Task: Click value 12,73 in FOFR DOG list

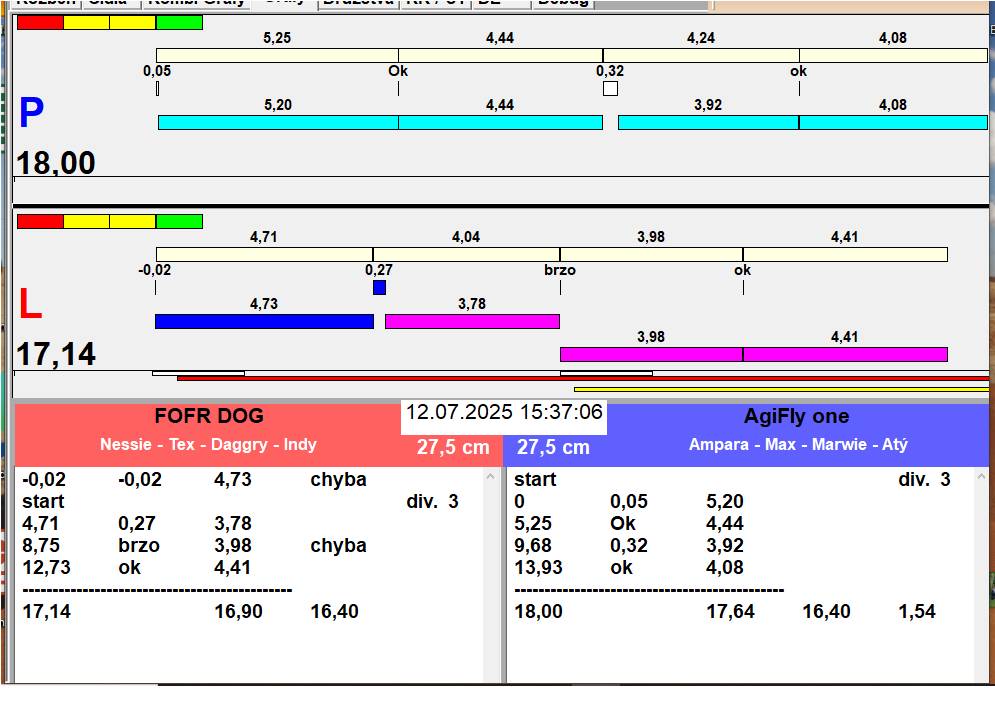Action: coord(46,567)
